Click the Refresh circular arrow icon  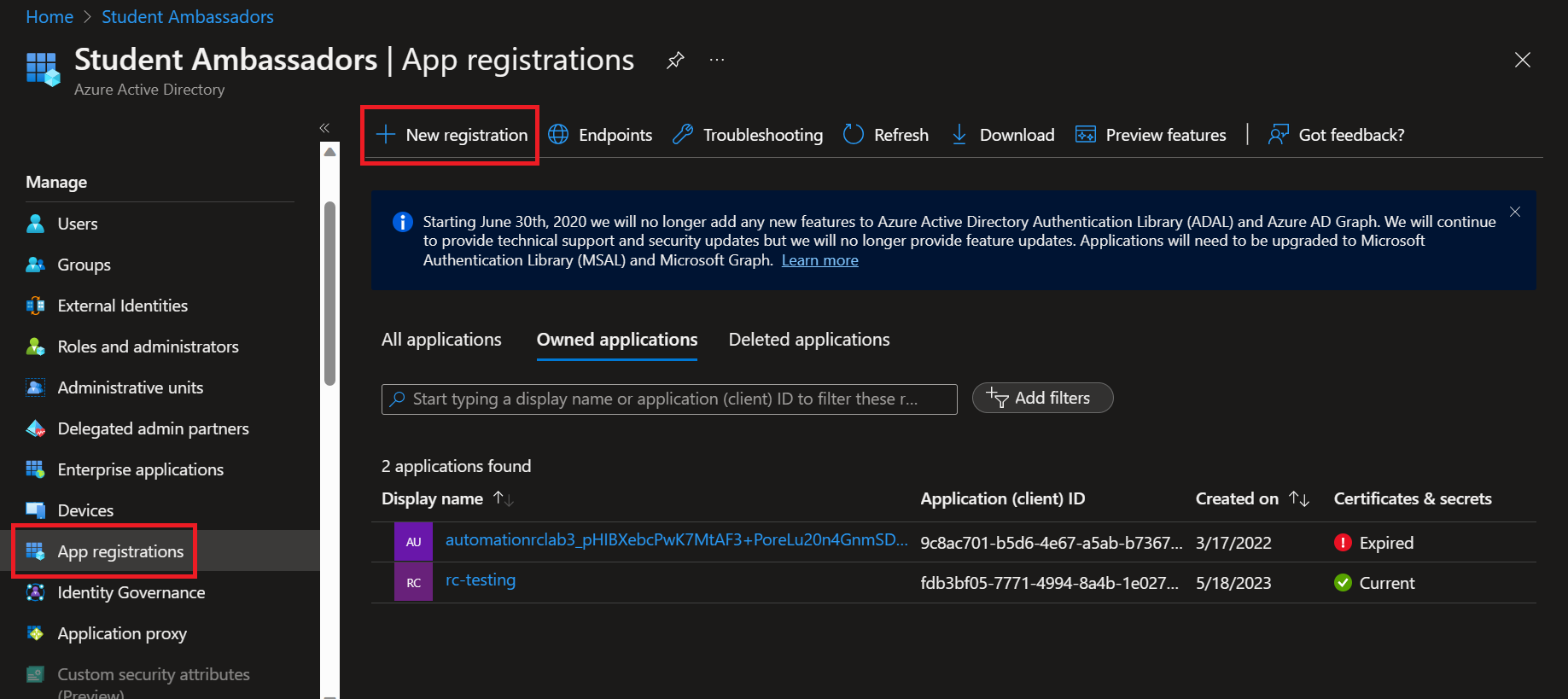[x=854, y=135]
